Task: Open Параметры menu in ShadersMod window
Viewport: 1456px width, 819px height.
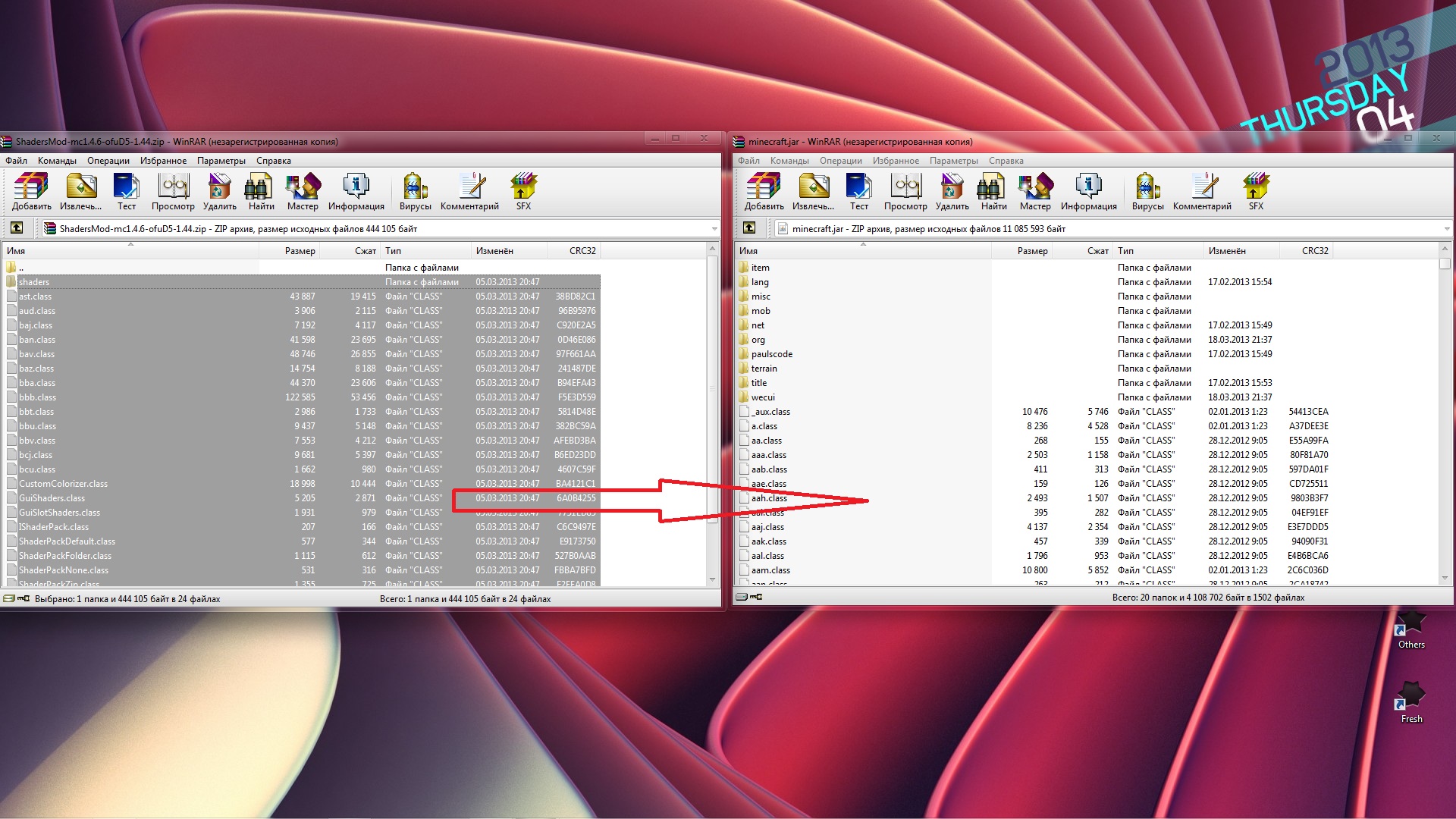Action: coord(221,161)
